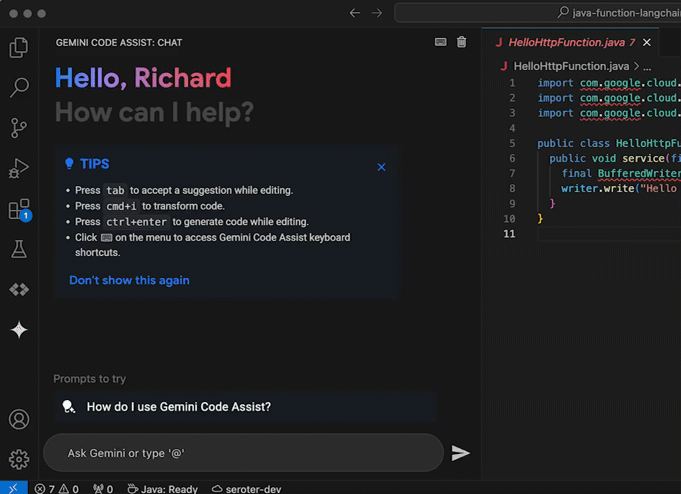The image size is (681, 494).
Task: Open the Explorer view in activity bar
Action: [19, 47]
